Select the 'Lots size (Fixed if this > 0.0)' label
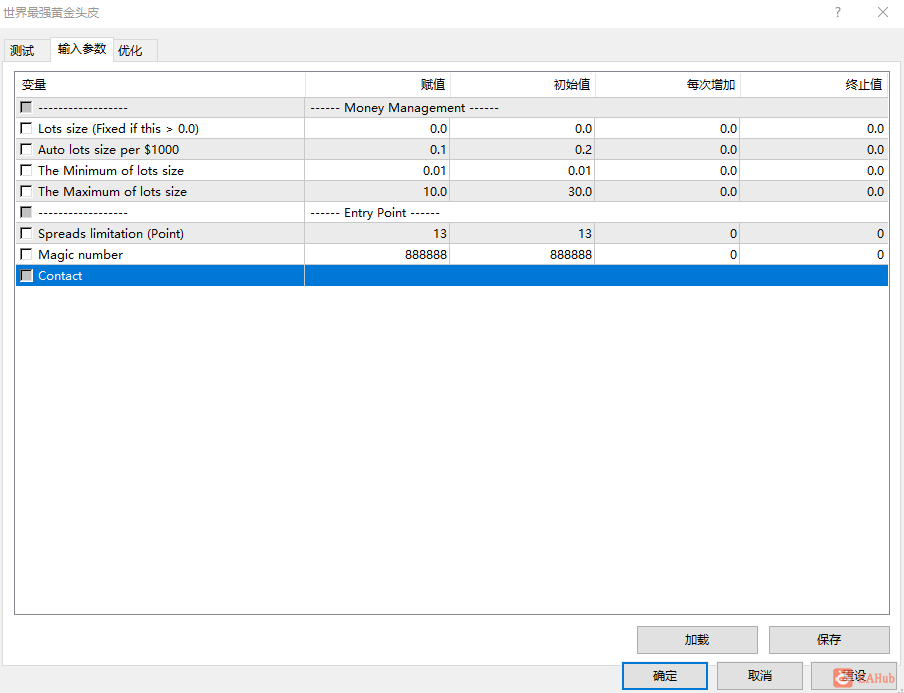 (x=118, y=129)
